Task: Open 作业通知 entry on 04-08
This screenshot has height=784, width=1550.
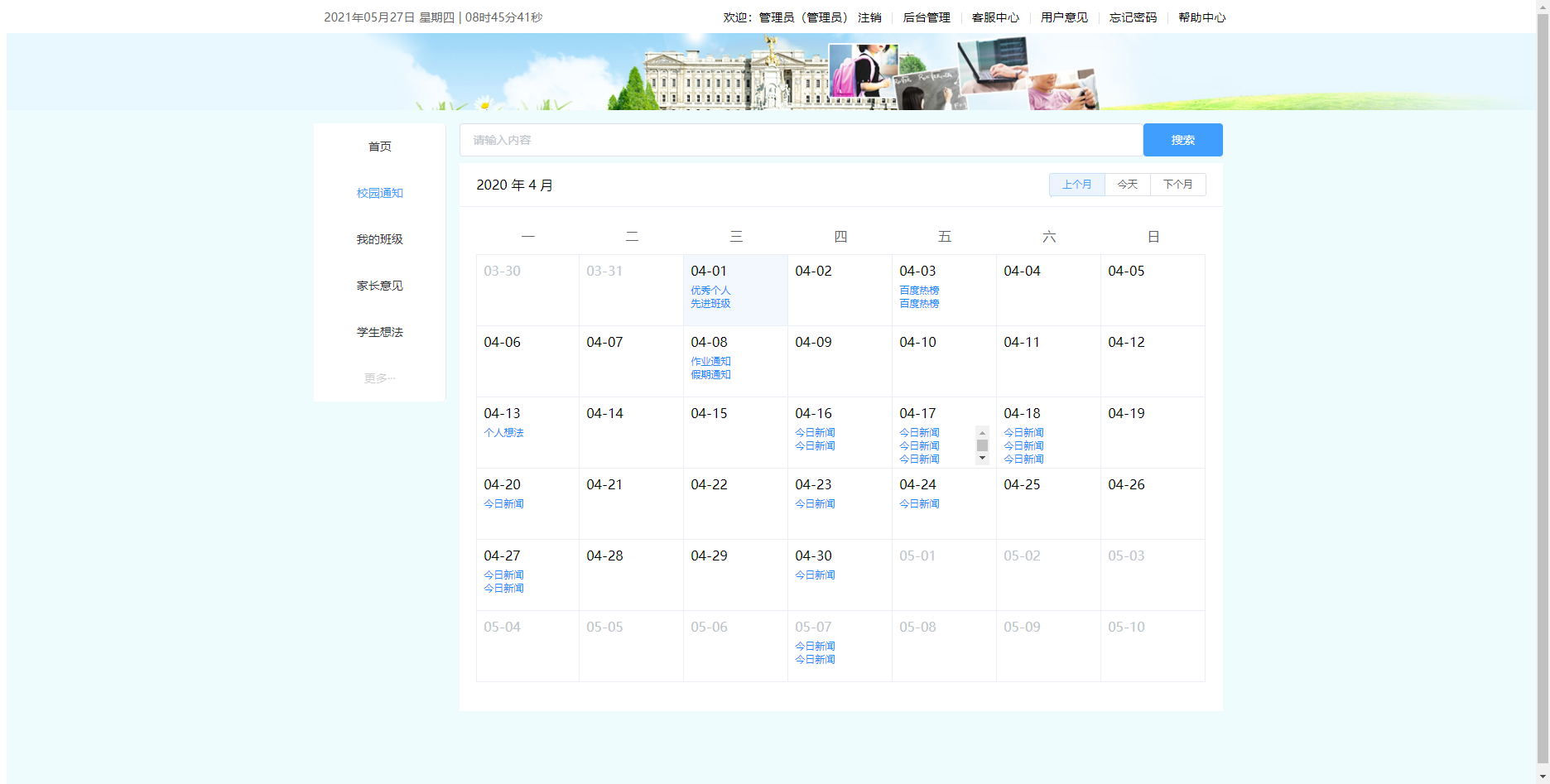Action: [710, 362]
